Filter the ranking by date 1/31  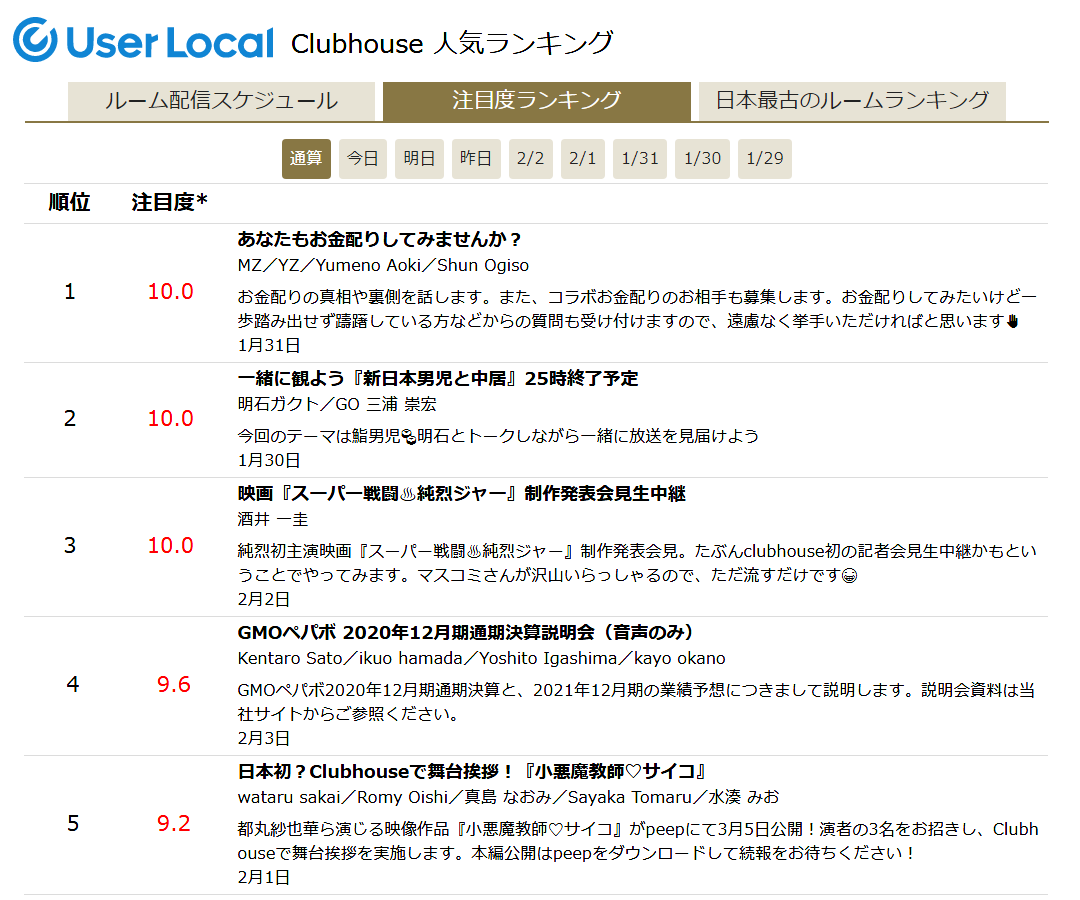(640, 159)
